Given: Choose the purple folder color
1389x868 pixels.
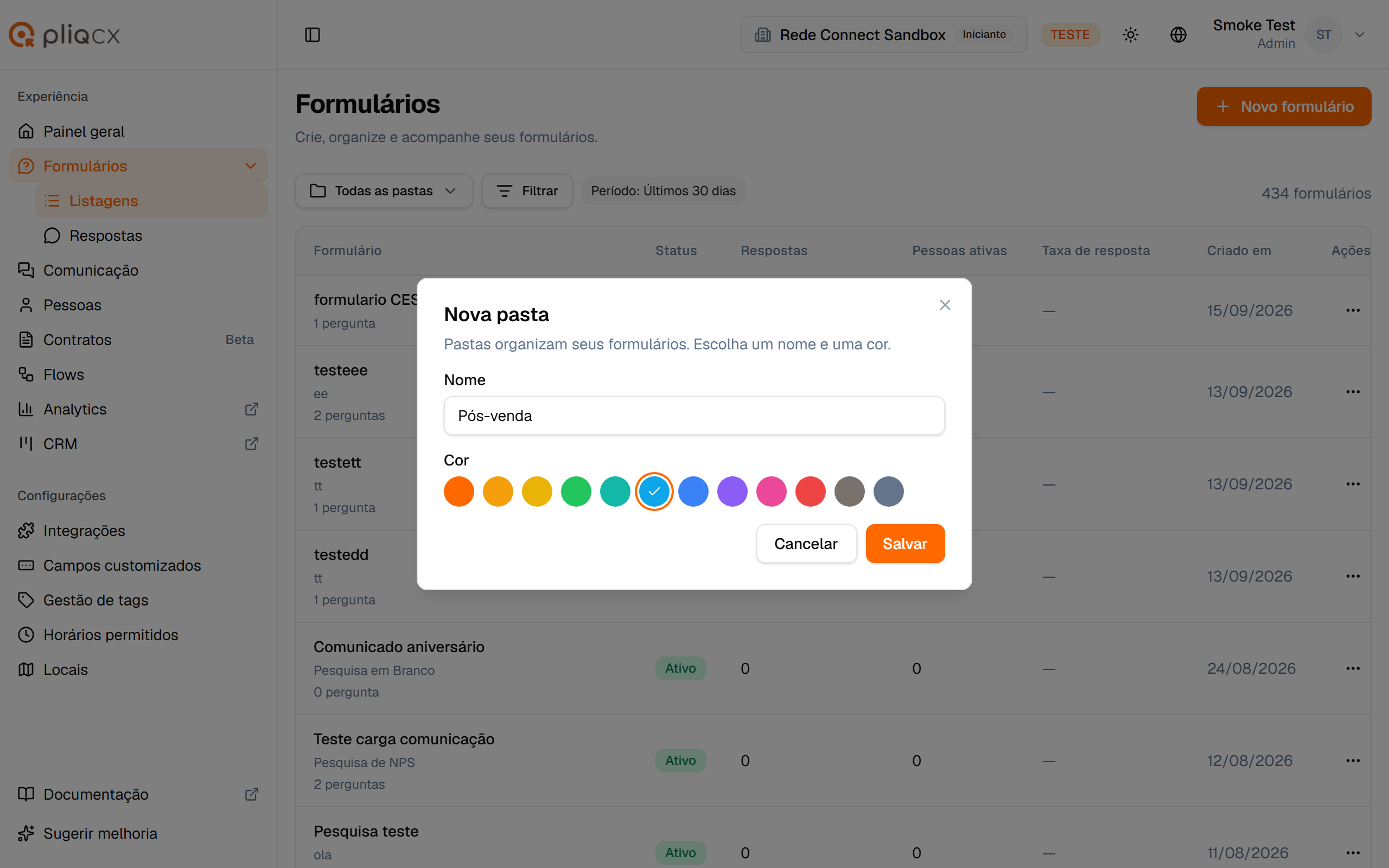Looking at the screenshot, I should [x=732, y=492].
